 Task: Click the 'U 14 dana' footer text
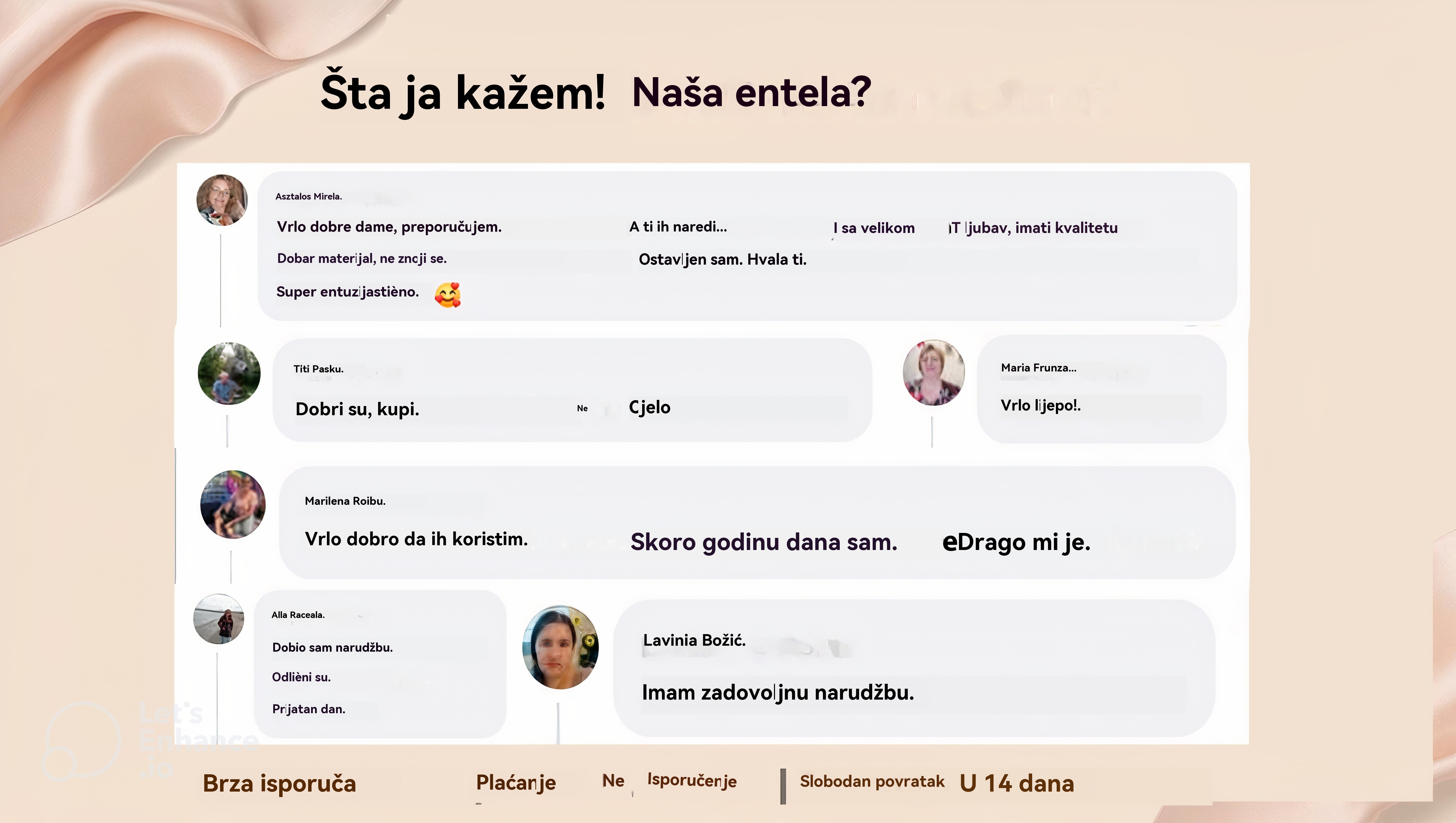(x=1016, y=783)
